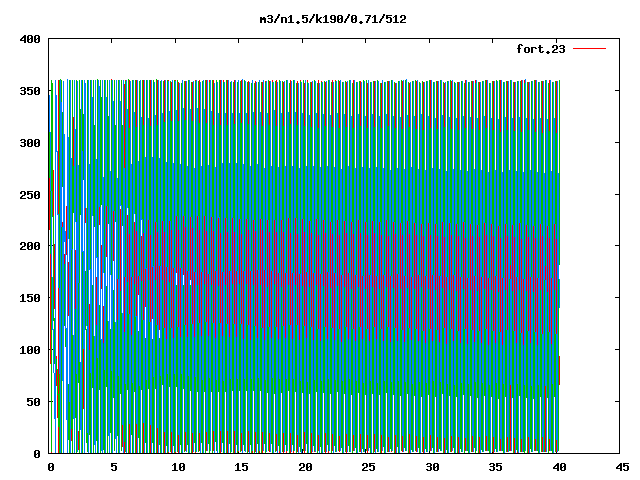Click the plot title m3/n1.5/k190/0.71/512
Screen dimensions: 640x480
coord(333,19)
